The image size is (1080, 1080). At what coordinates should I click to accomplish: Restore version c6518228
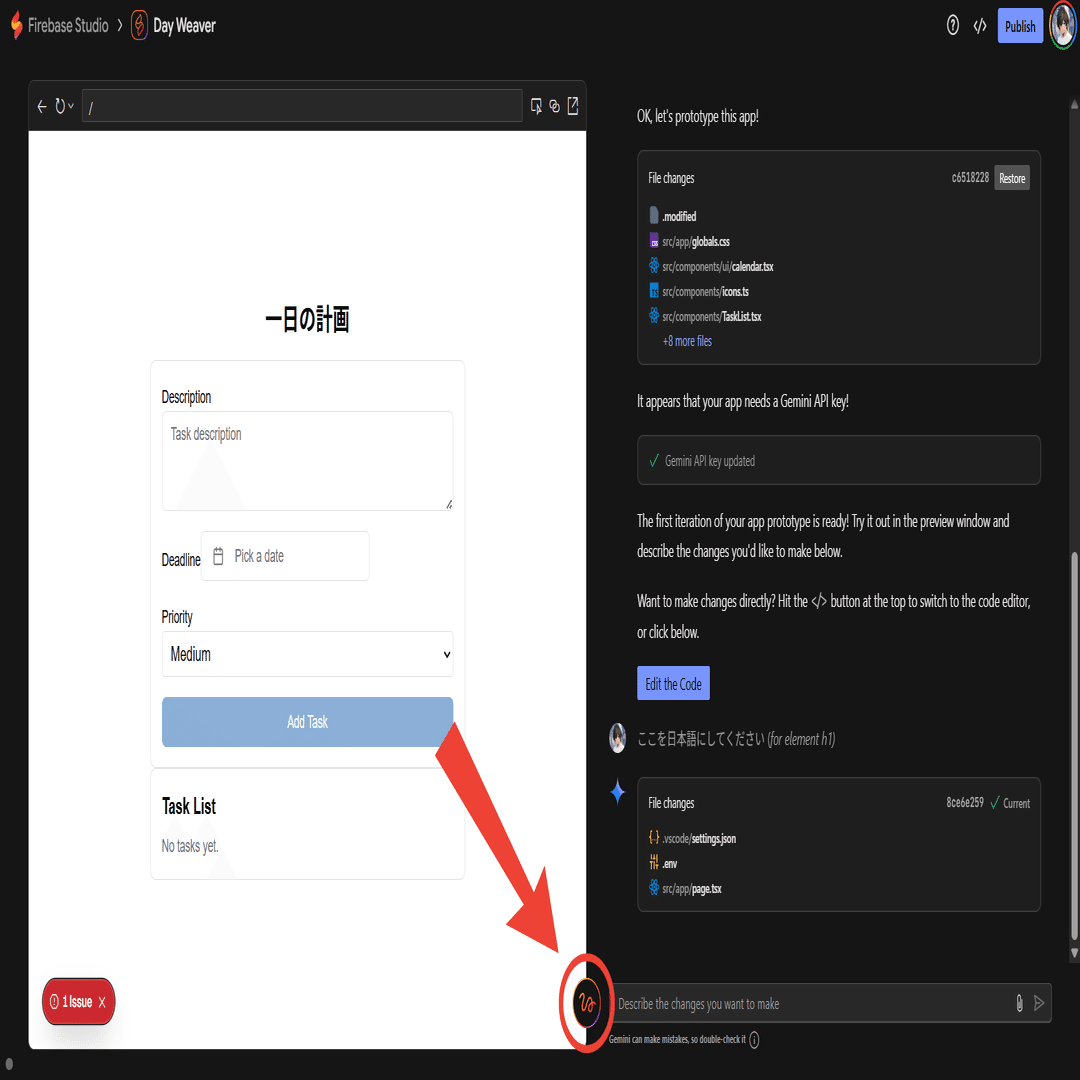pyautogui.click(x=1012, y=178)
